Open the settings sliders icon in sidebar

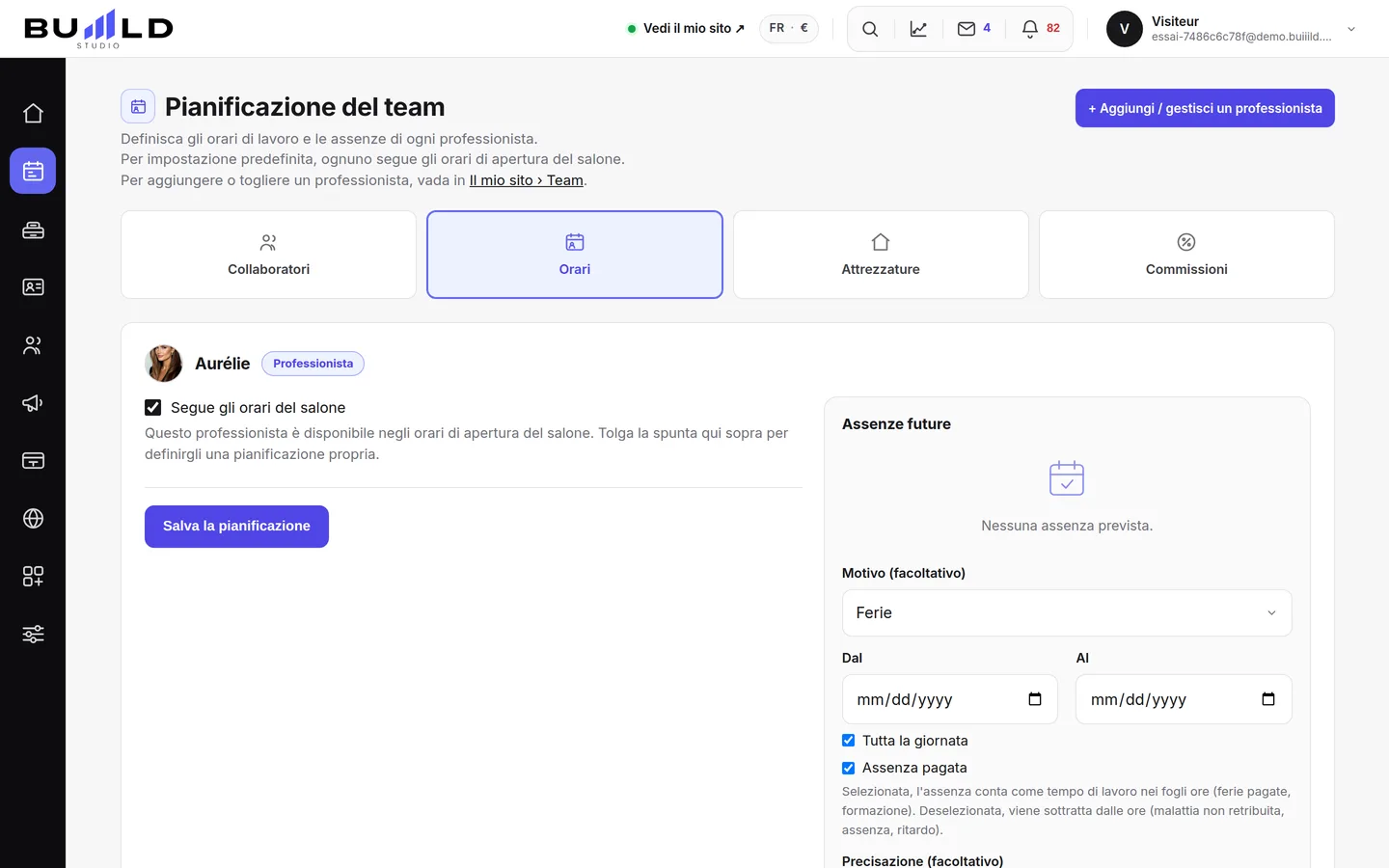[33, 635]
